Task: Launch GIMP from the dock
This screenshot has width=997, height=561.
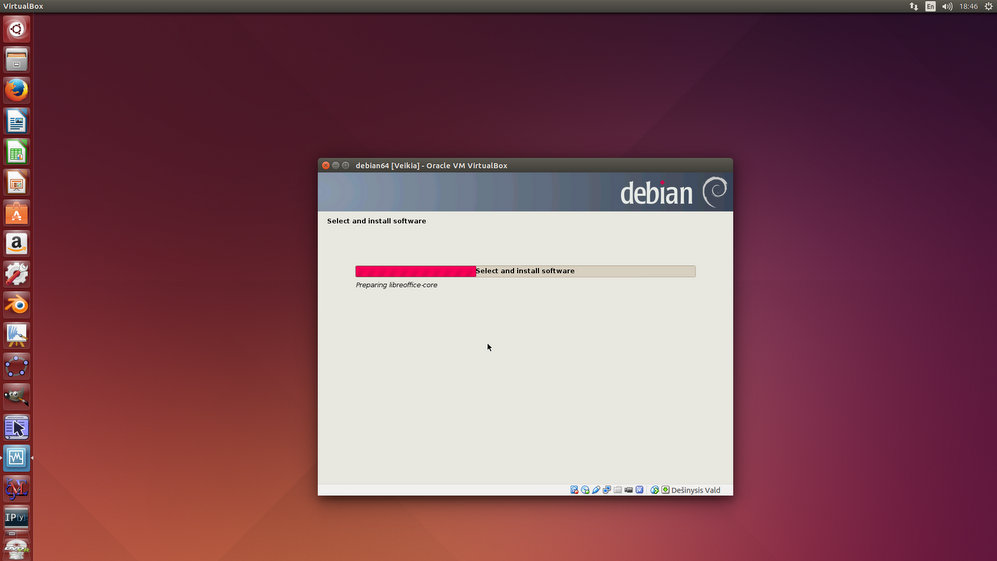Action: point(16,396)
